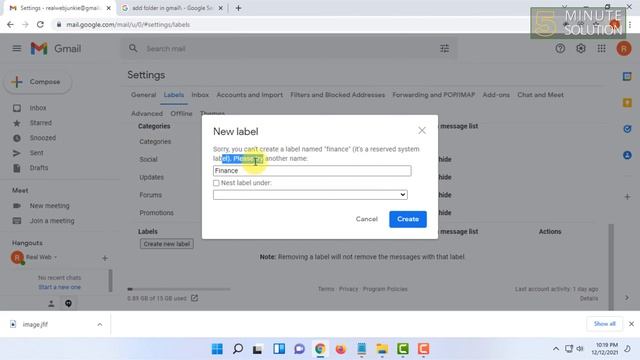The width and height of the screenshot is (640, 360).
Task: Open Forwarding and POP/IMAP tab
Action: [433, 95]
